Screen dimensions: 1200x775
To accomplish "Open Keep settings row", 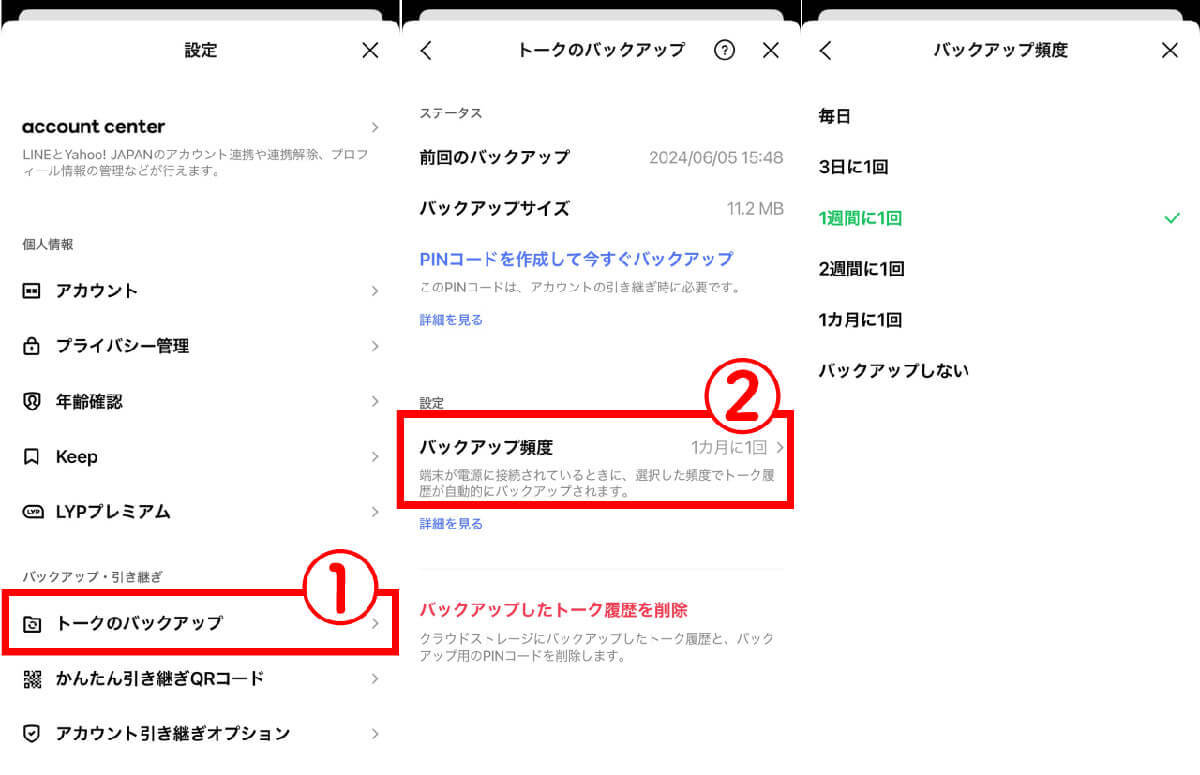I will [200, 457].
